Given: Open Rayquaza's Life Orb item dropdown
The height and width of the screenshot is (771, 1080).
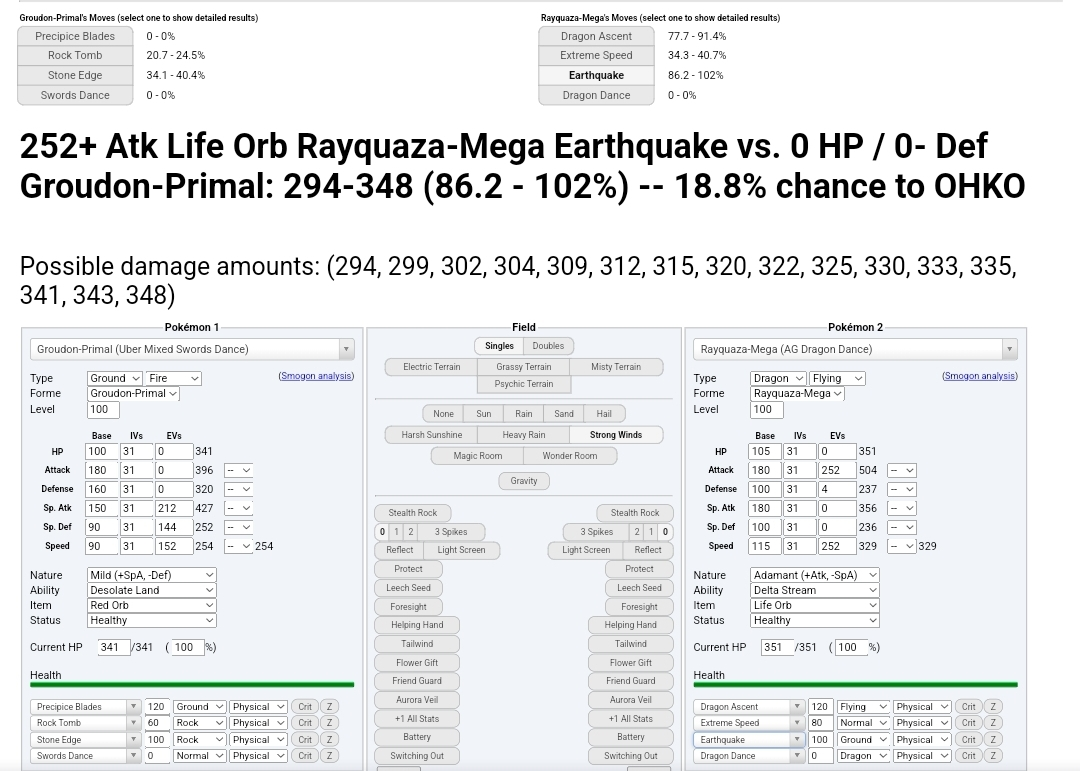Looking at the screenshot, I should point(814,605).
